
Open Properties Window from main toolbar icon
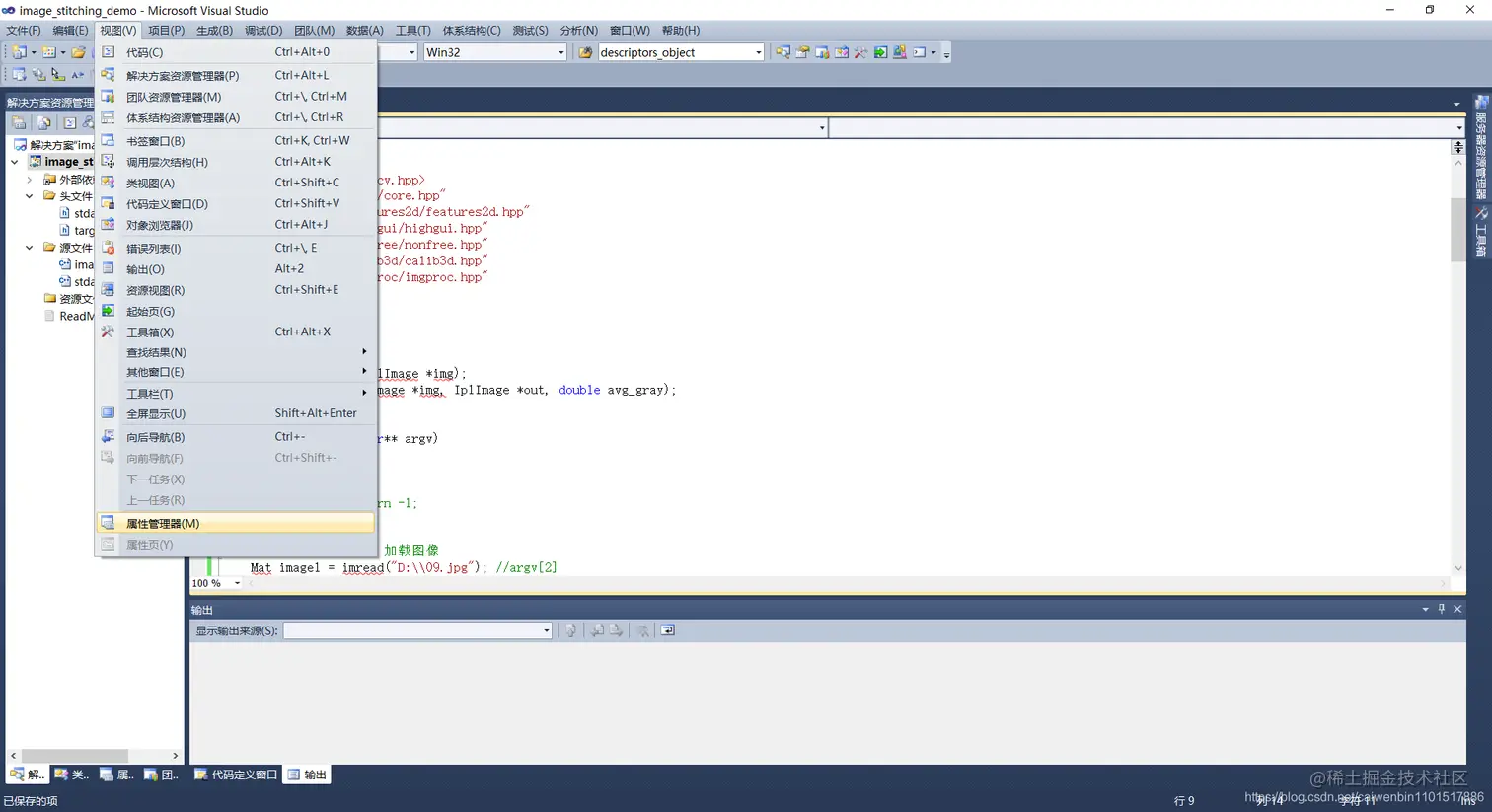click(802, 52)
